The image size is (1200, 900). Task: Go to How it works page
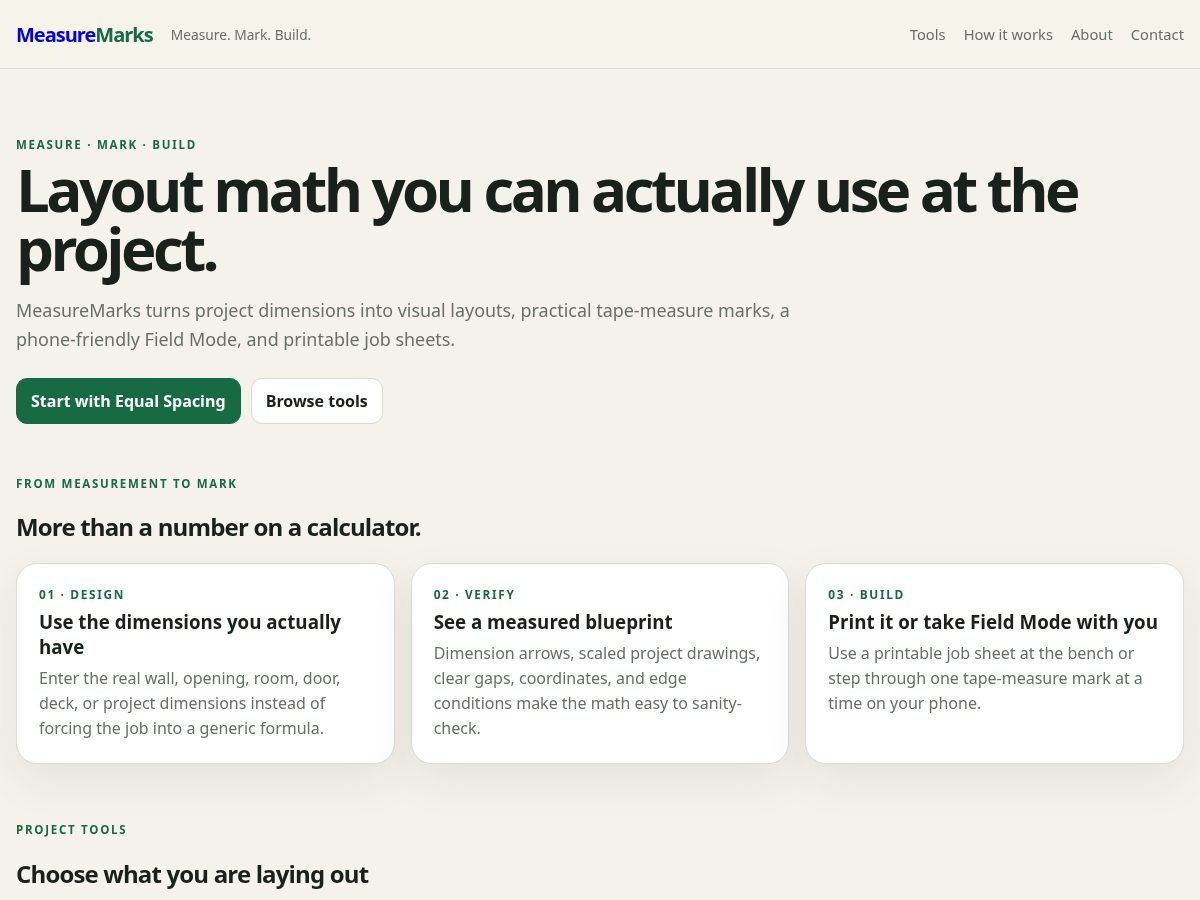coord(1008,35)
